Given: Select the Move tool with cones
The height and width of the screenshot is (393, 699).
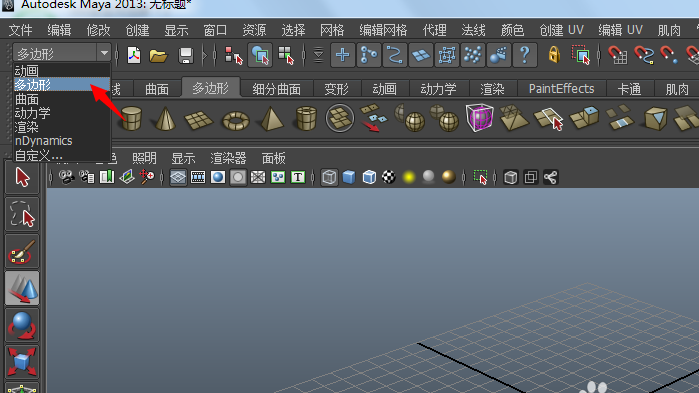Looking at the screenshot, I should [22, 288].
